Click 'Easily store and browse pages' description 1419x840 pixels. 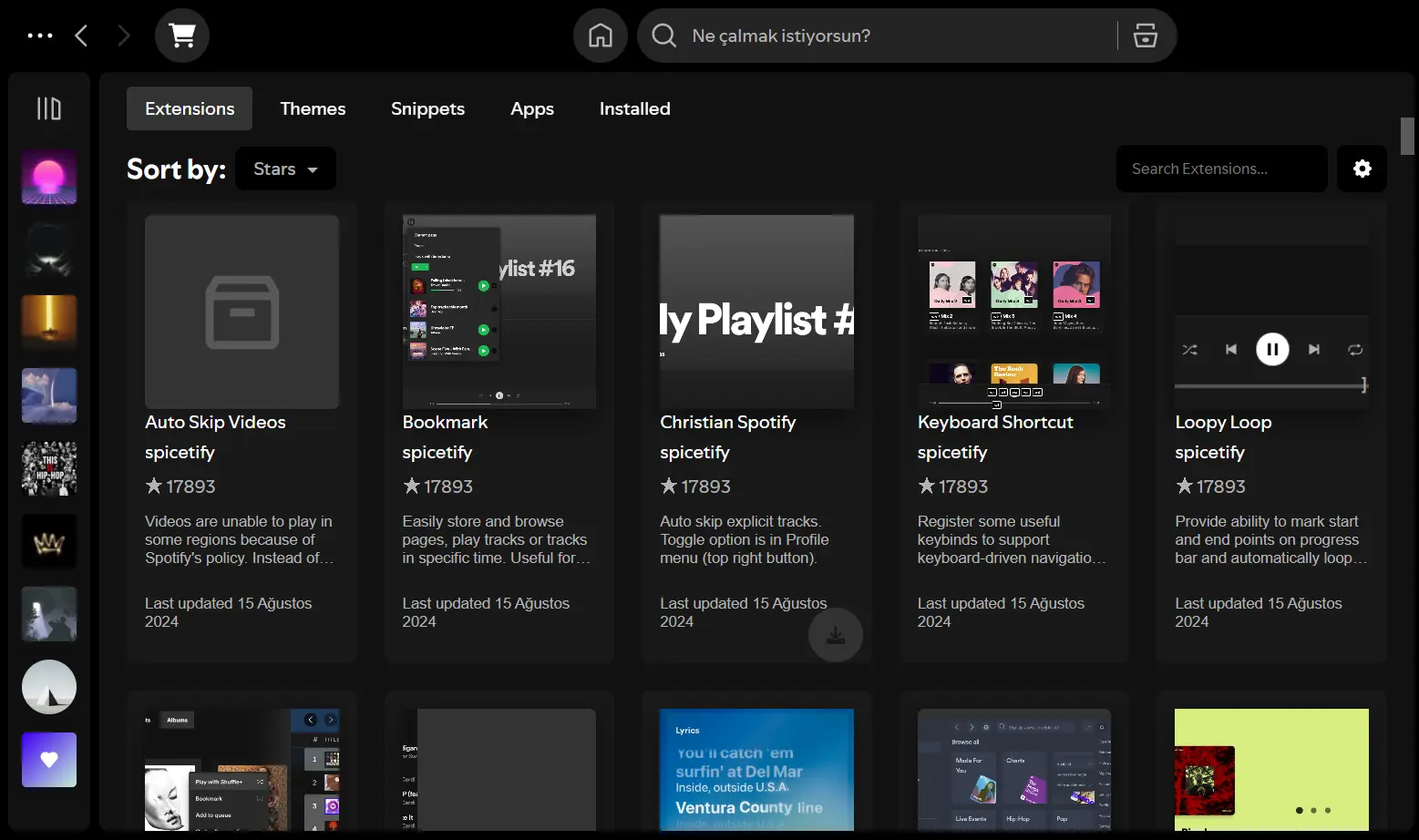(497, 540)
